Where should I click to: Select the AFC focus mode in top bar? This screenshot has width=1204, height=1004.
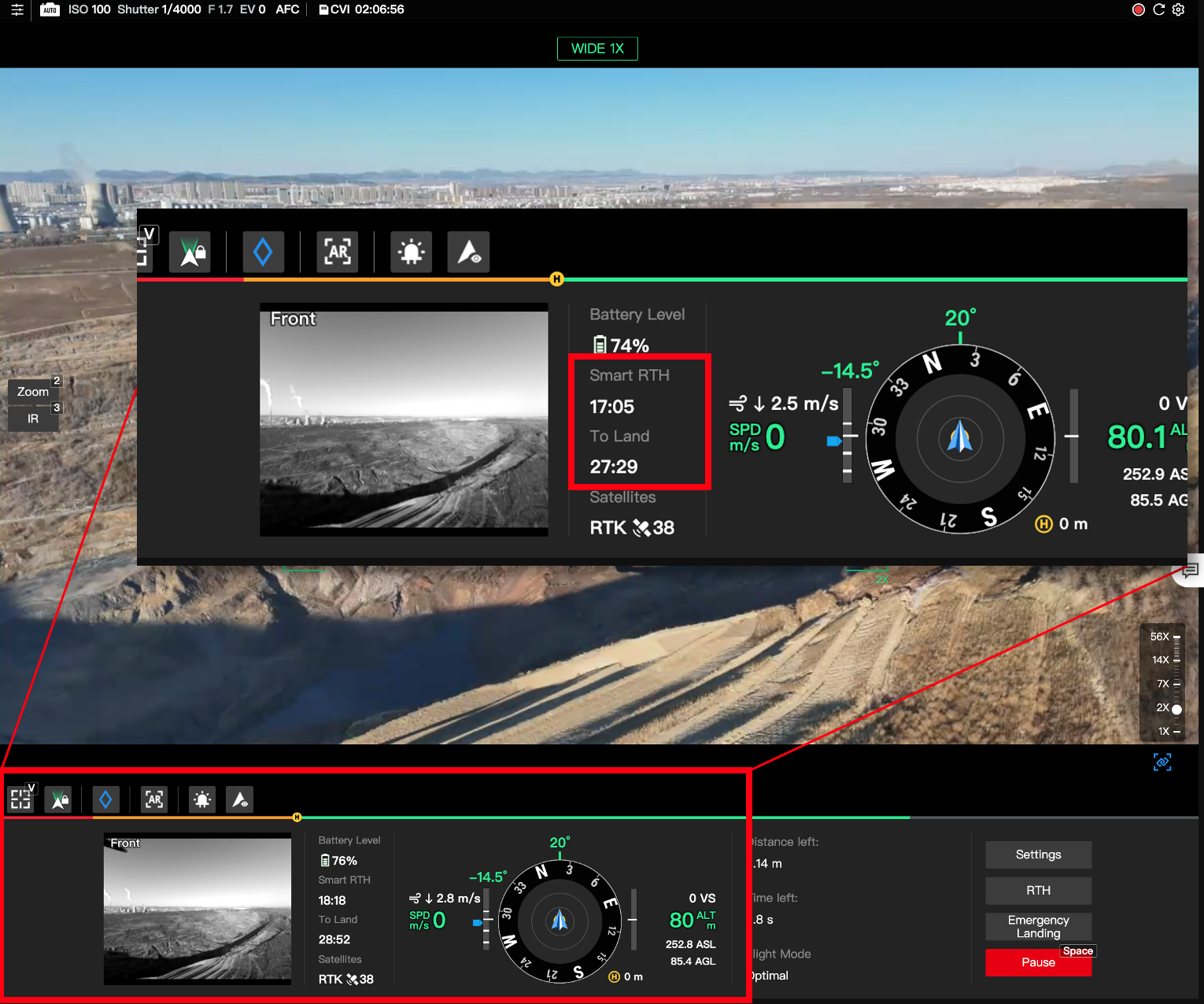point(288,9)
